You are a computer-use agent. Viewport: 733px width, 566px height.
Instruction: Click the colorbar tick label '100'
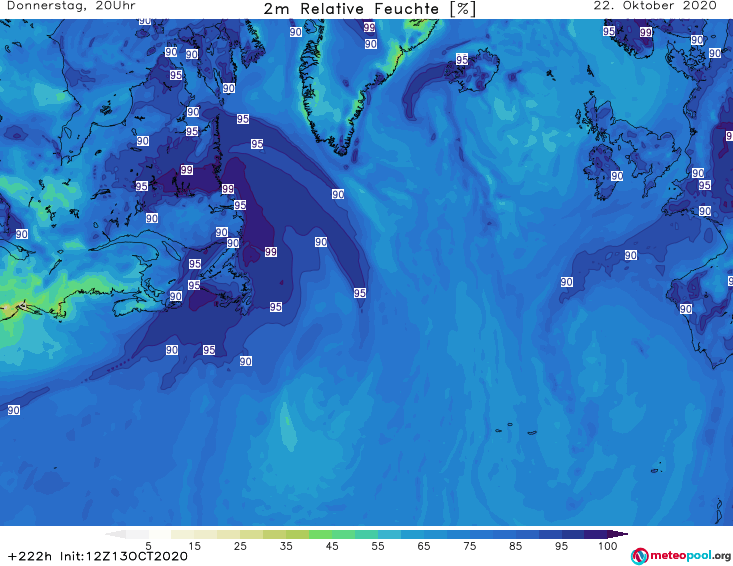pyautogui.click(x=607, y=546)
